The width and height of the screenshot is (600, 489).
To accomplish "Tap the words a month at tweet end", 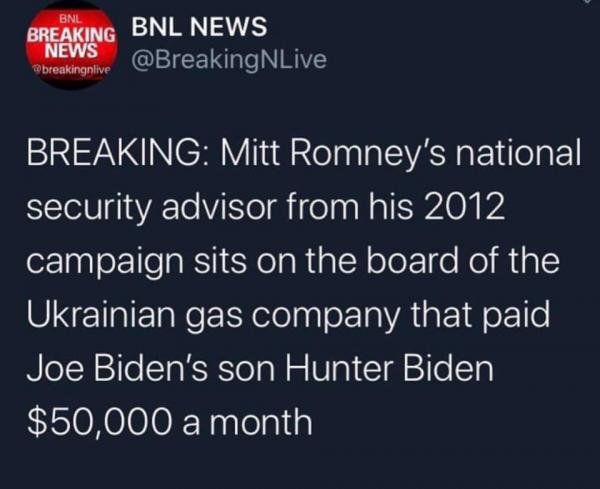I will [247, 423].
